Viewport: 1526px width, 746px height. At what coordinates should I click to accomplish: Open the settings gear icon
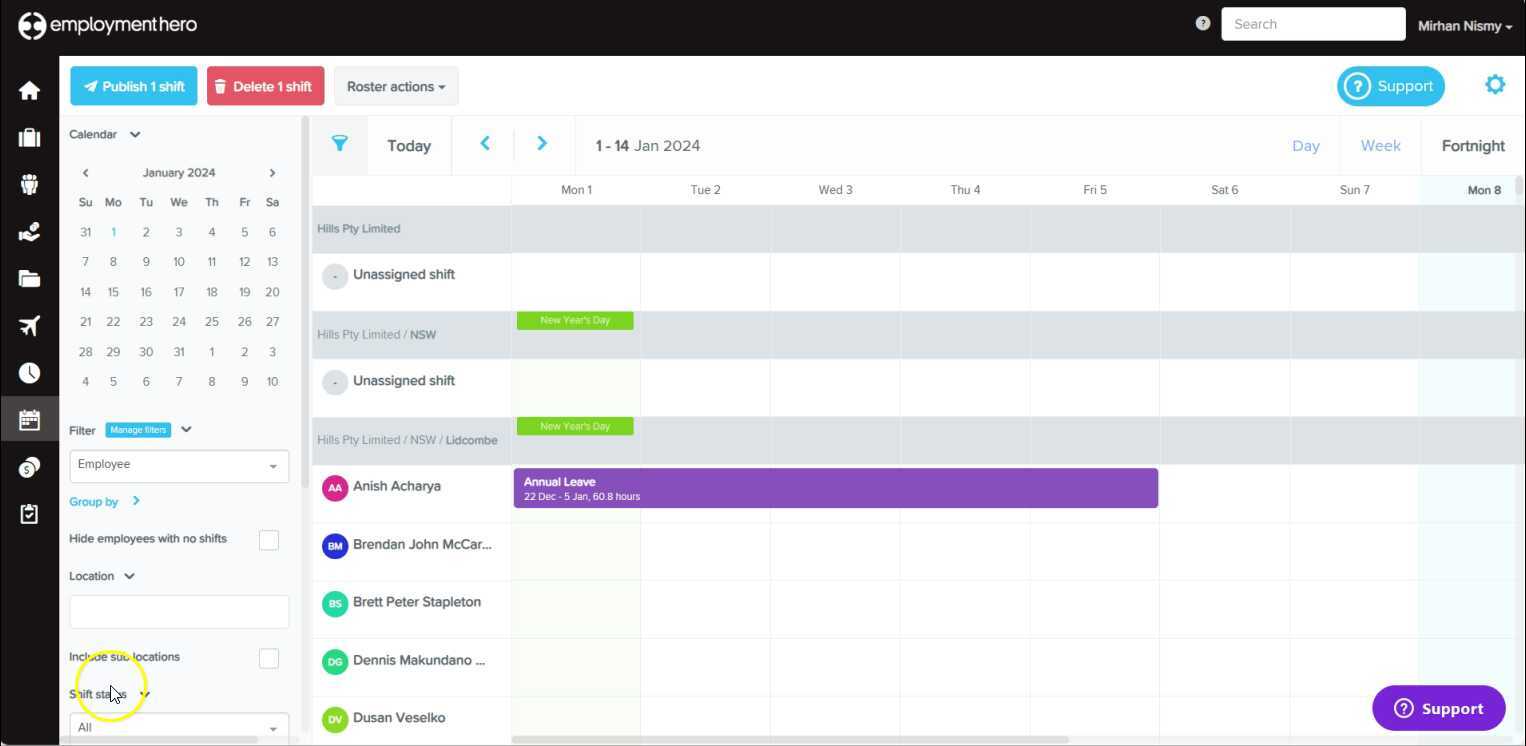[1495, 85]
